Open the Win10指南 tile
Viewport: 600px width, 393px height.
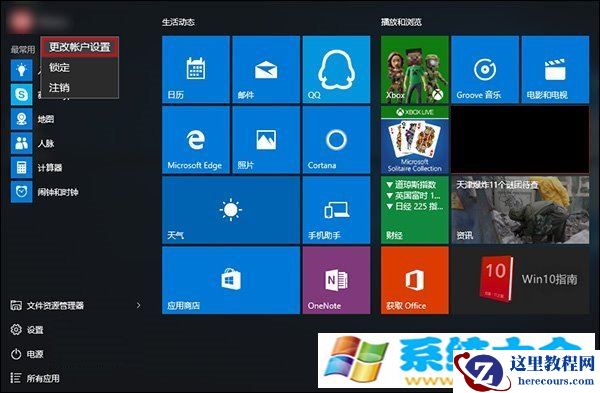[x=520, y=280]
